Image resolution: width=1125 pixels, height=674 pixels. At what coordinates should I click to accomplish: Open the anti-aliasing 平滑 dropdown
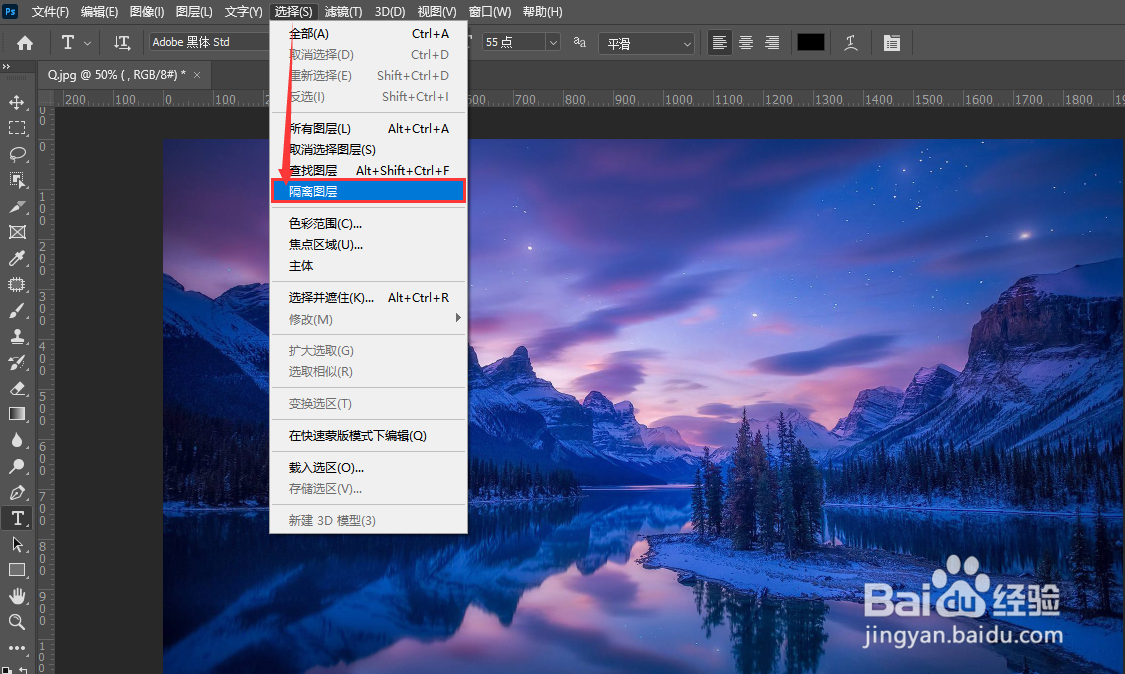644,42
